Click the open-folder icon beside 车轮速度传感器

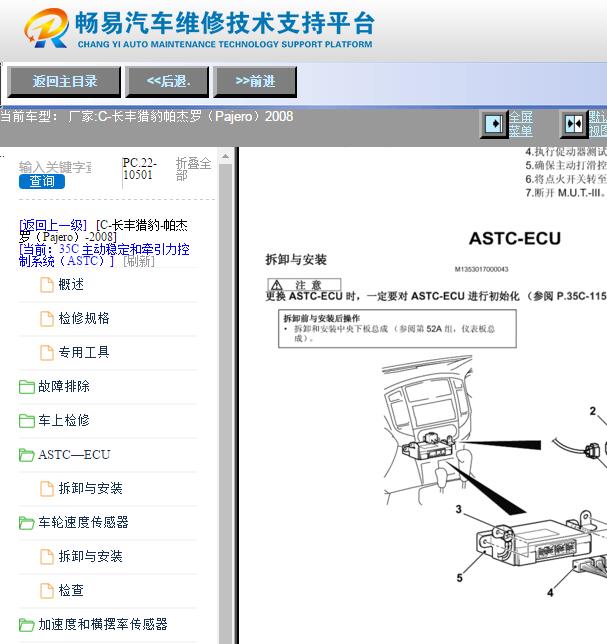[x=27, y=523]
